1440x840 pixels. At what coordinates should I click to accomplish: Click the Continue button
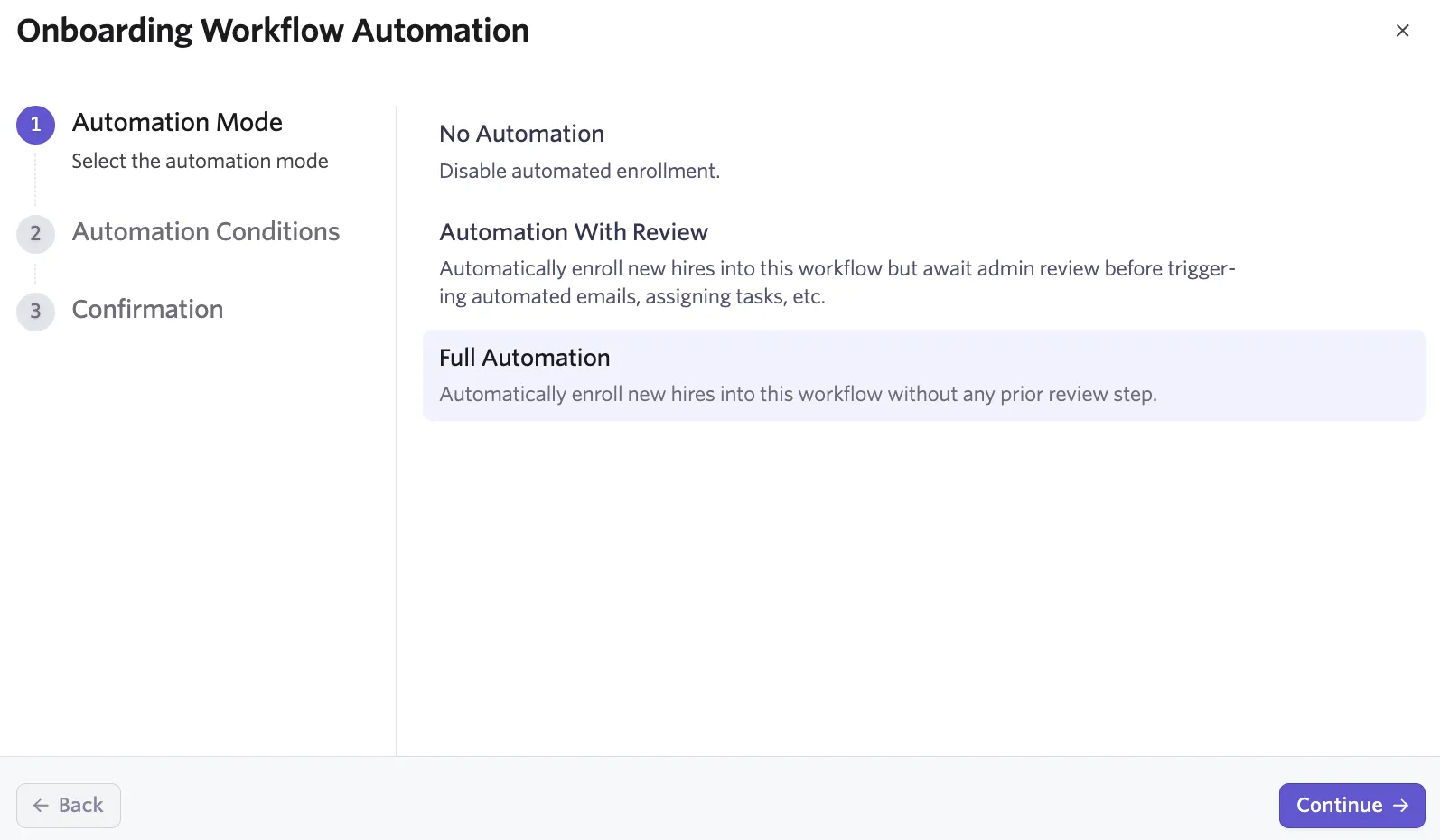[1351, 805]
